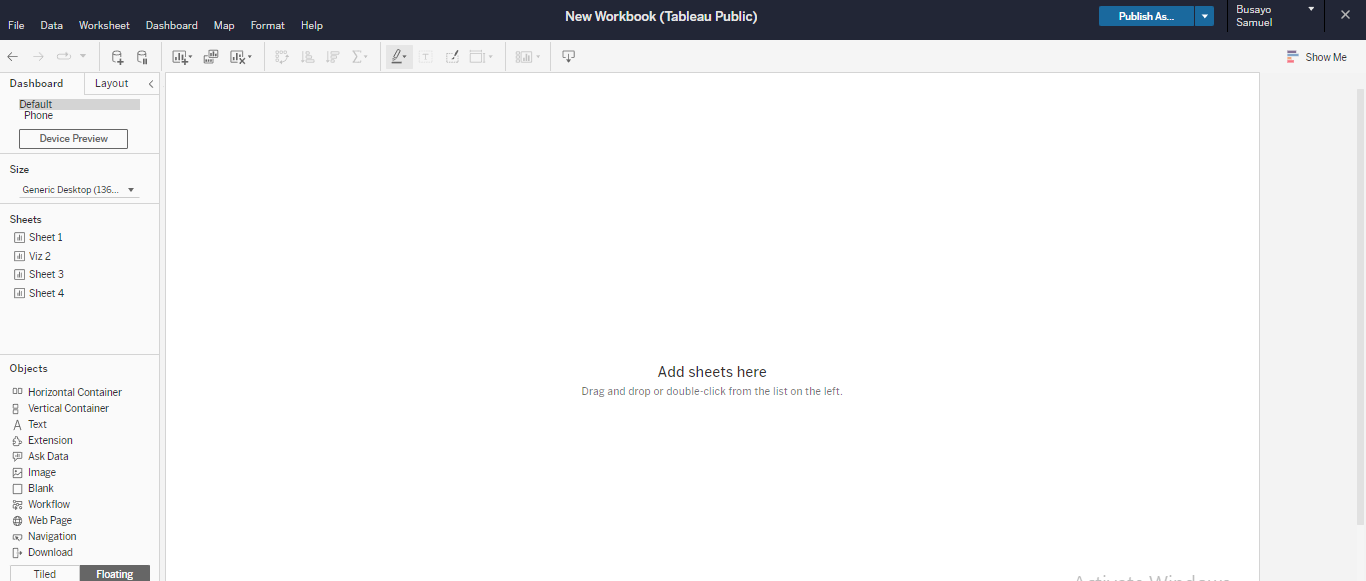Click the Highlight pen icon
1366x581 pixels.
396,57
